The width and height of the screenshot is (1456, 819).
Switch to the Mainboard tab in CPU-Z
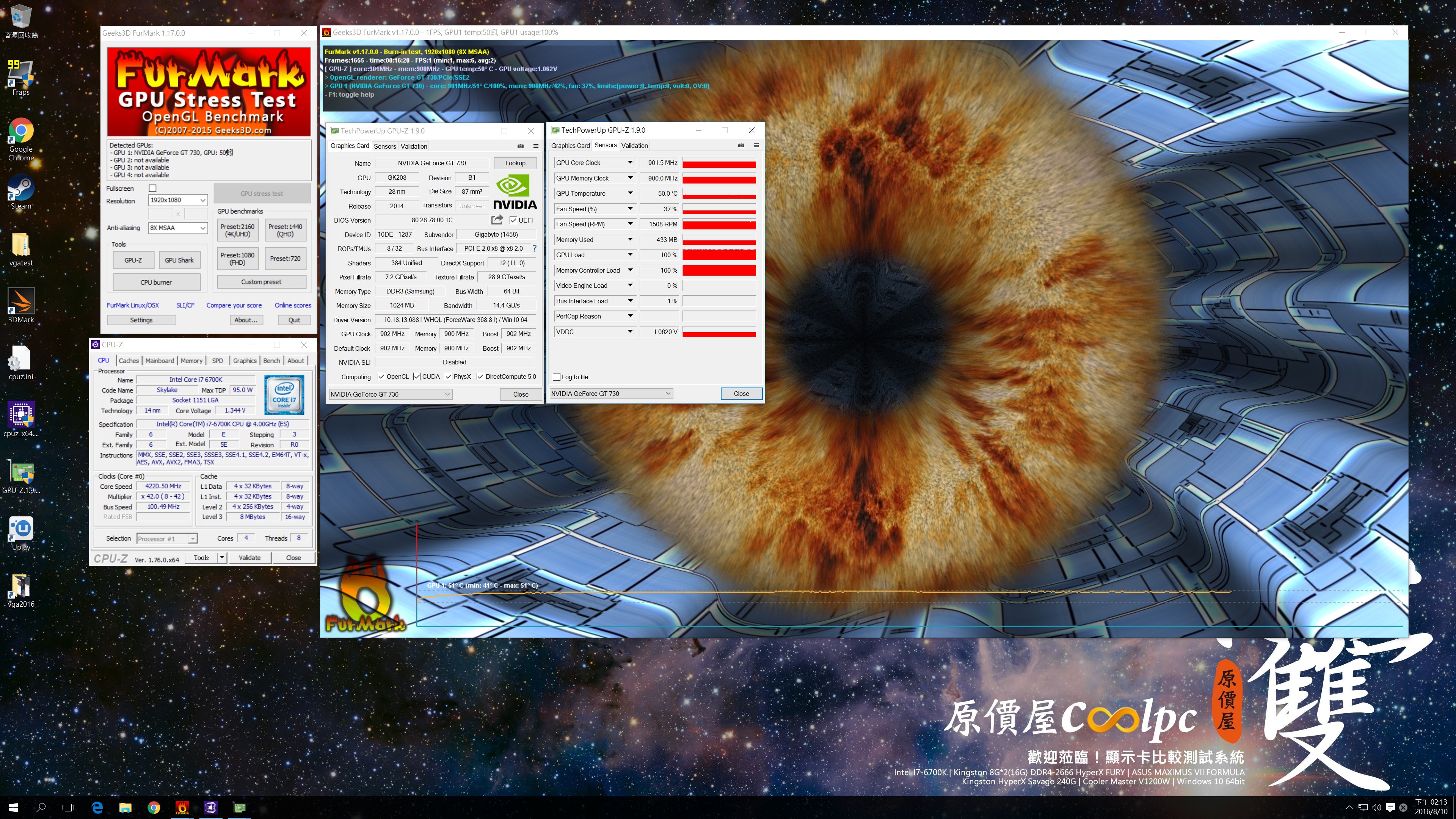(159, 361)
